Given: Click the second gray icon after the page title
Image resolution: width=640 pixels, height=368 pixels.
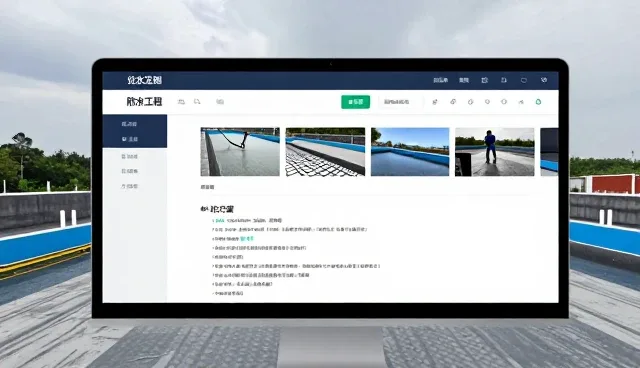Looking at the screenshot, I should [x=197, y=102].
